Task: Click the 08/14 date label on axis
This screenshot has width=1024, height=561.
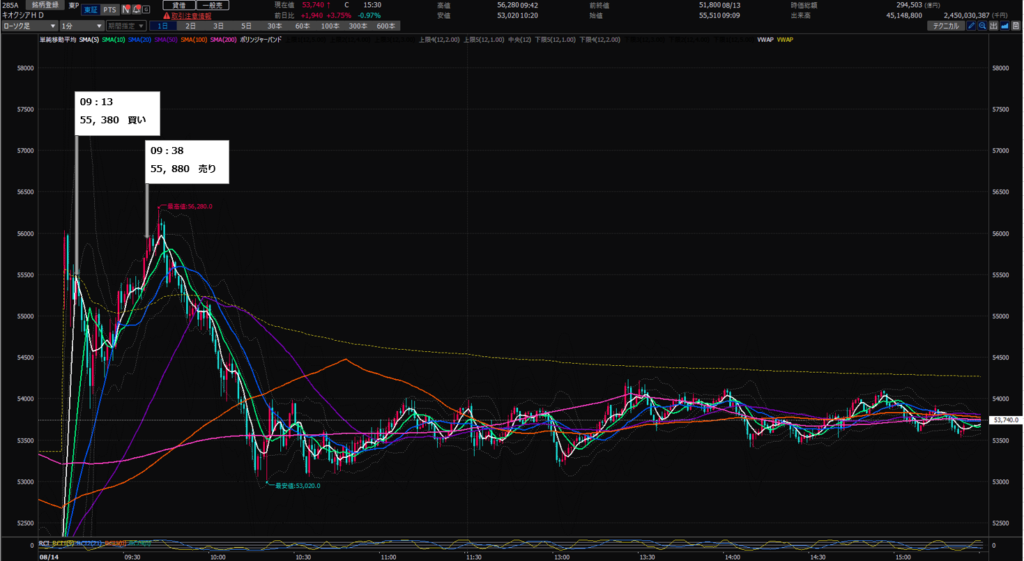Action: coord(48,557)
